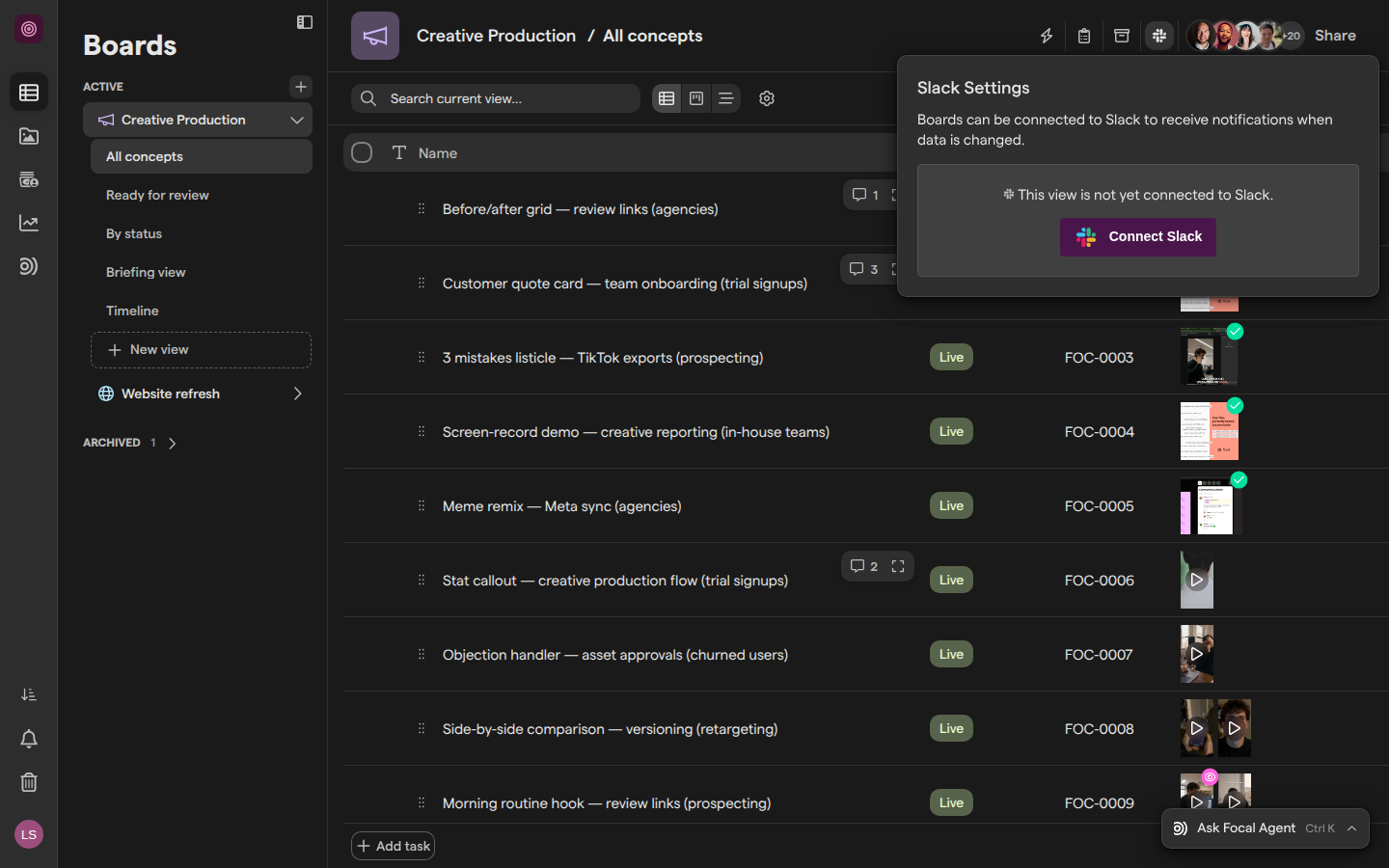Click the Connect Slack button

coord(1138,236)
